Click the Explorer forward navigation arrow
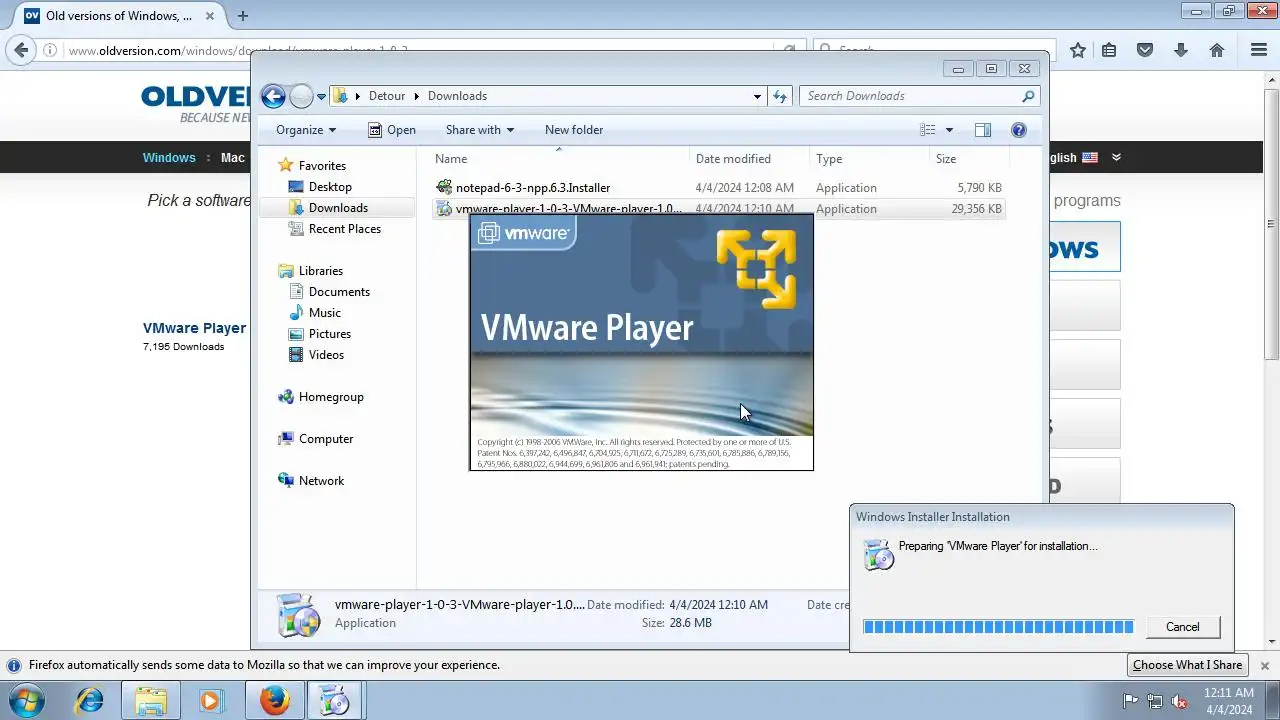 [x=301, y=96]
